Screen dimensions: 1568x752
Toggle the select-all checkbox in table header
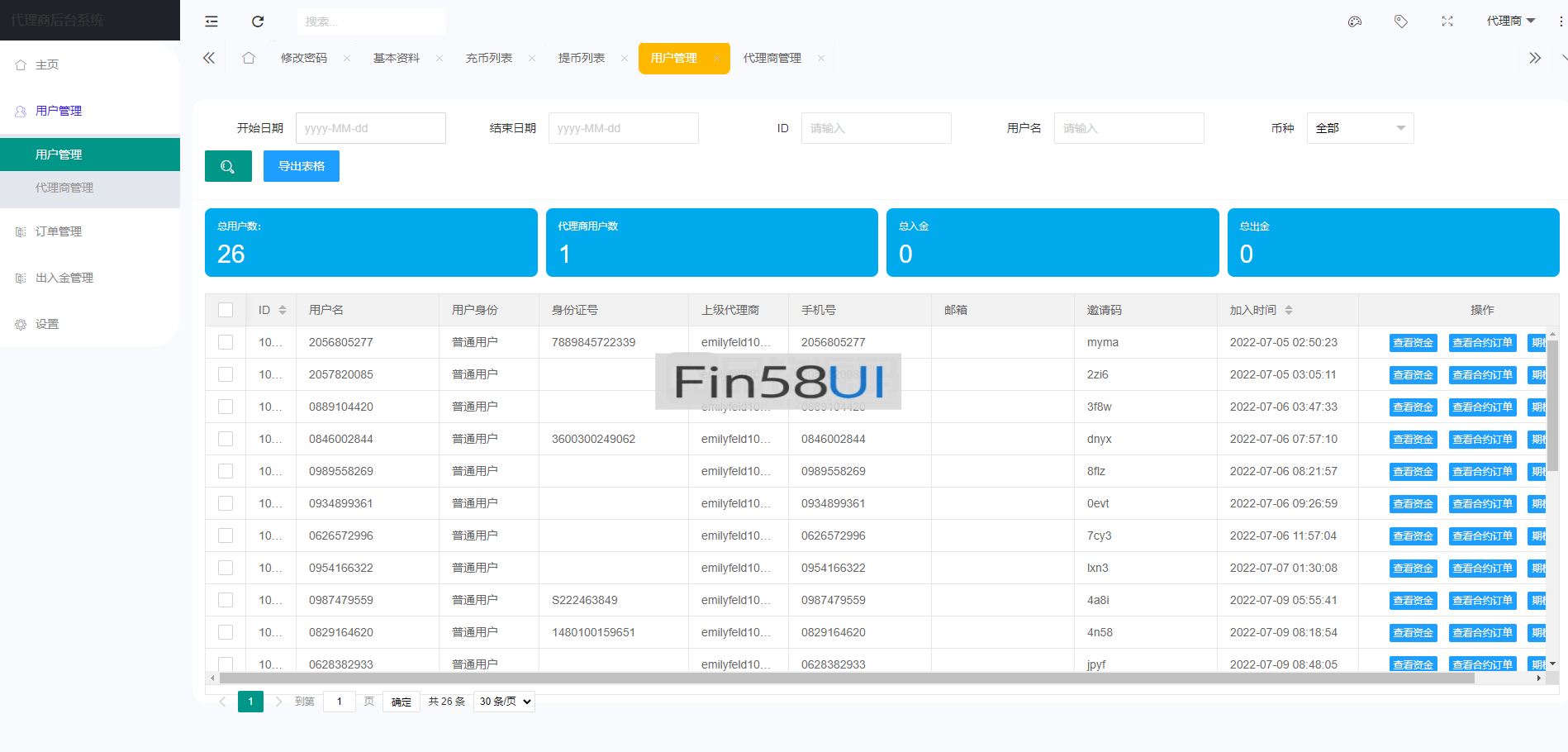click(x=226, y=310)
